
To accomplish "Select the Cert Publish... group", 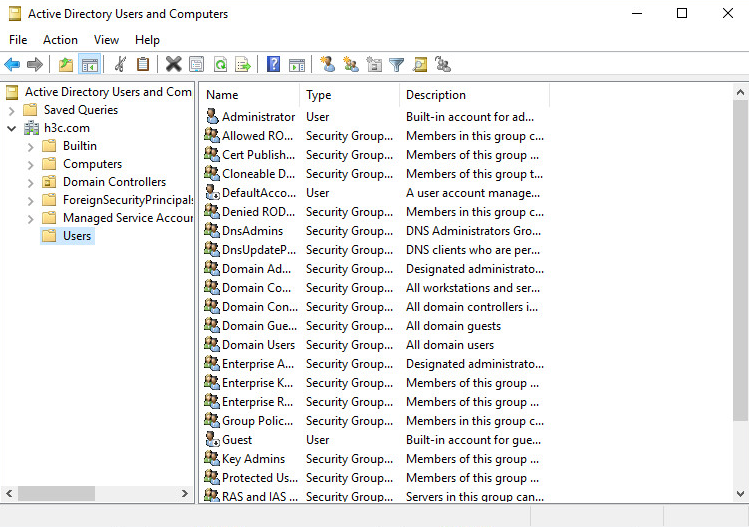I will (x=258, y=155).
